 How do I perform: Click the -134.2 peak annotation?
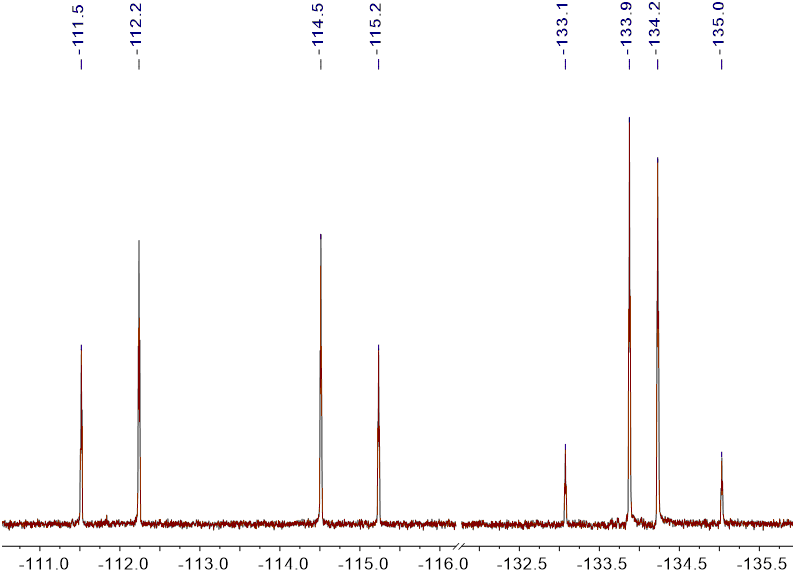click(657, 35)
